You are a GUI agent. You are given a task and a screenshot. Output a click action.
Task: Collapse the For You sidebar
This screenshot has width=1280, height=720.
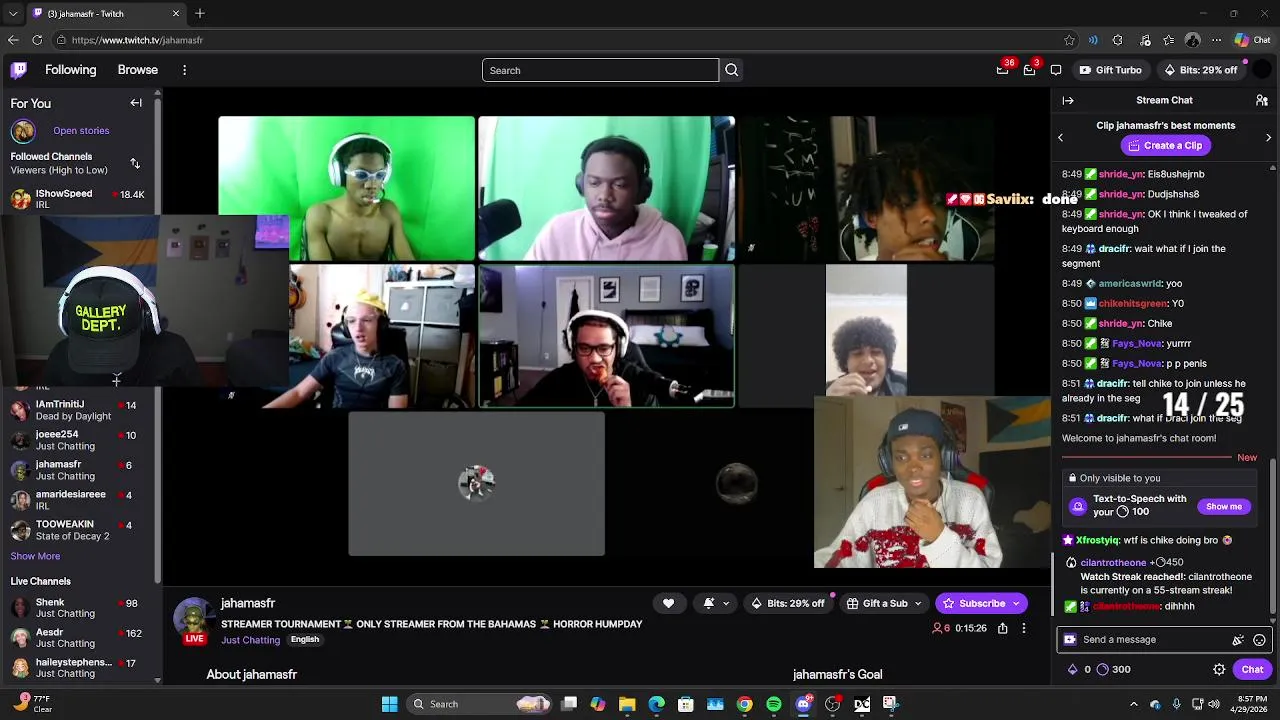tap(136, 103)
